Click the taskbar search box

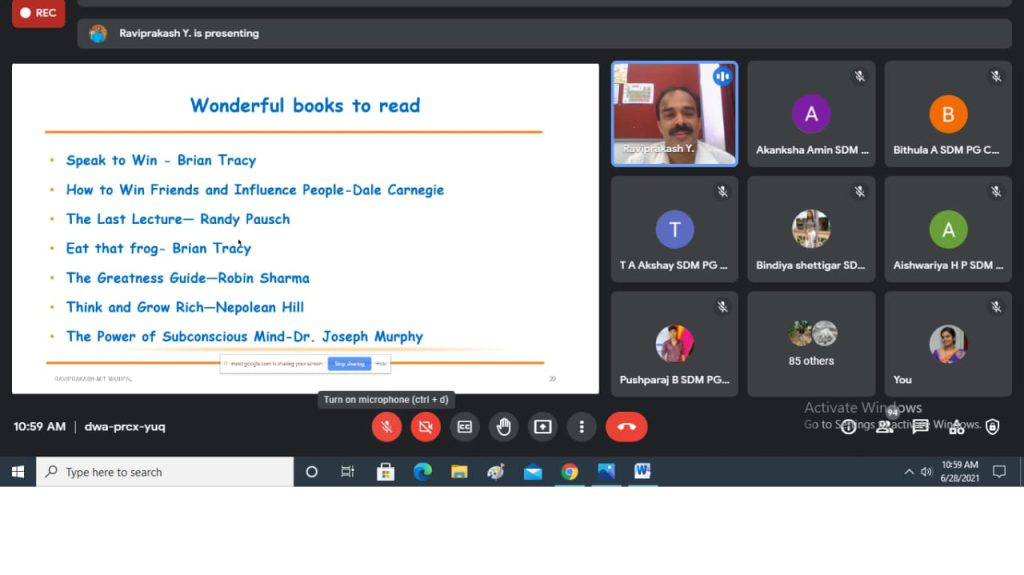coord(165,472)
